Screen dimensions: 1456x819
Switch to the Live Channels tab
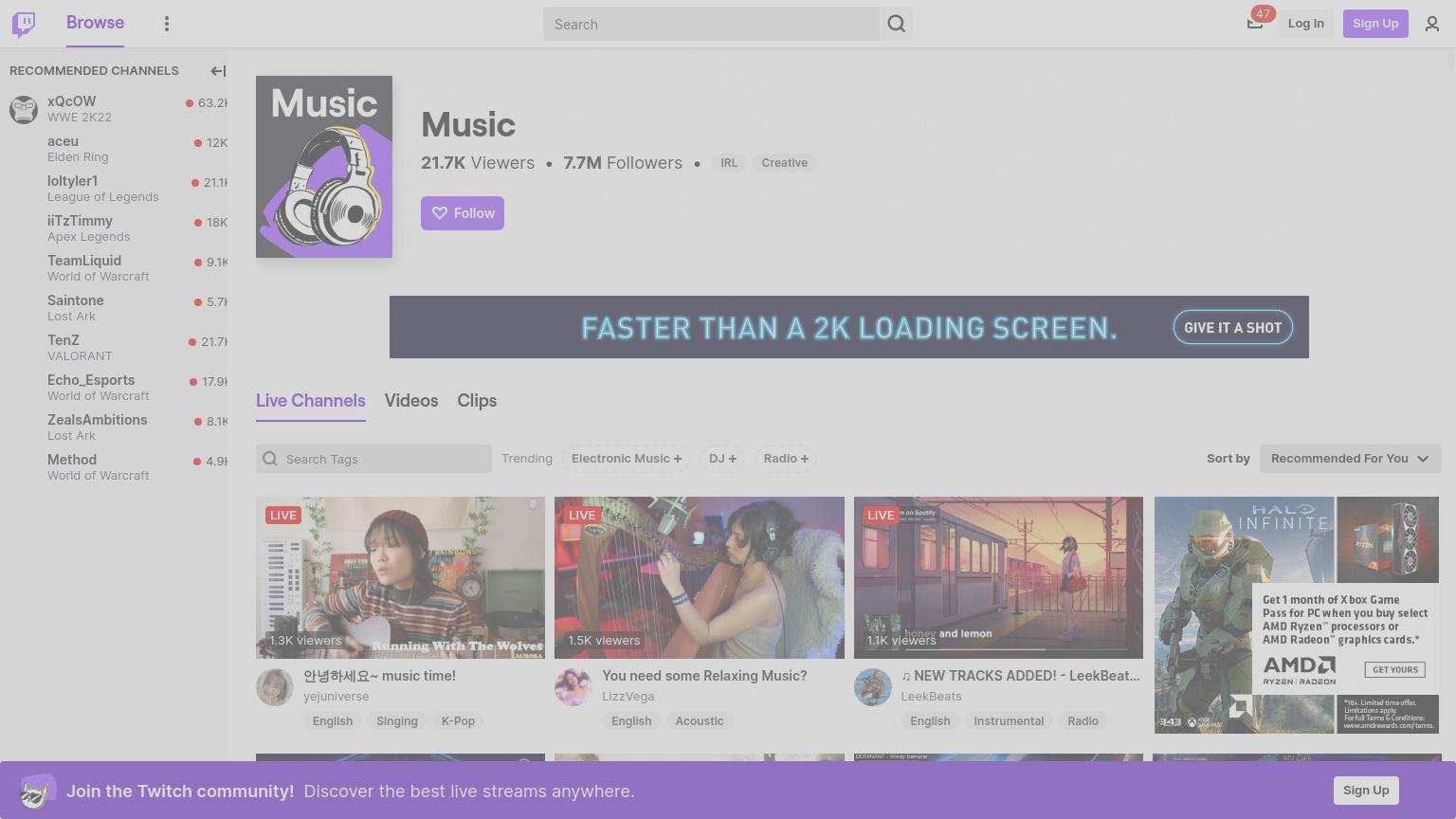[x=311, y=401]
